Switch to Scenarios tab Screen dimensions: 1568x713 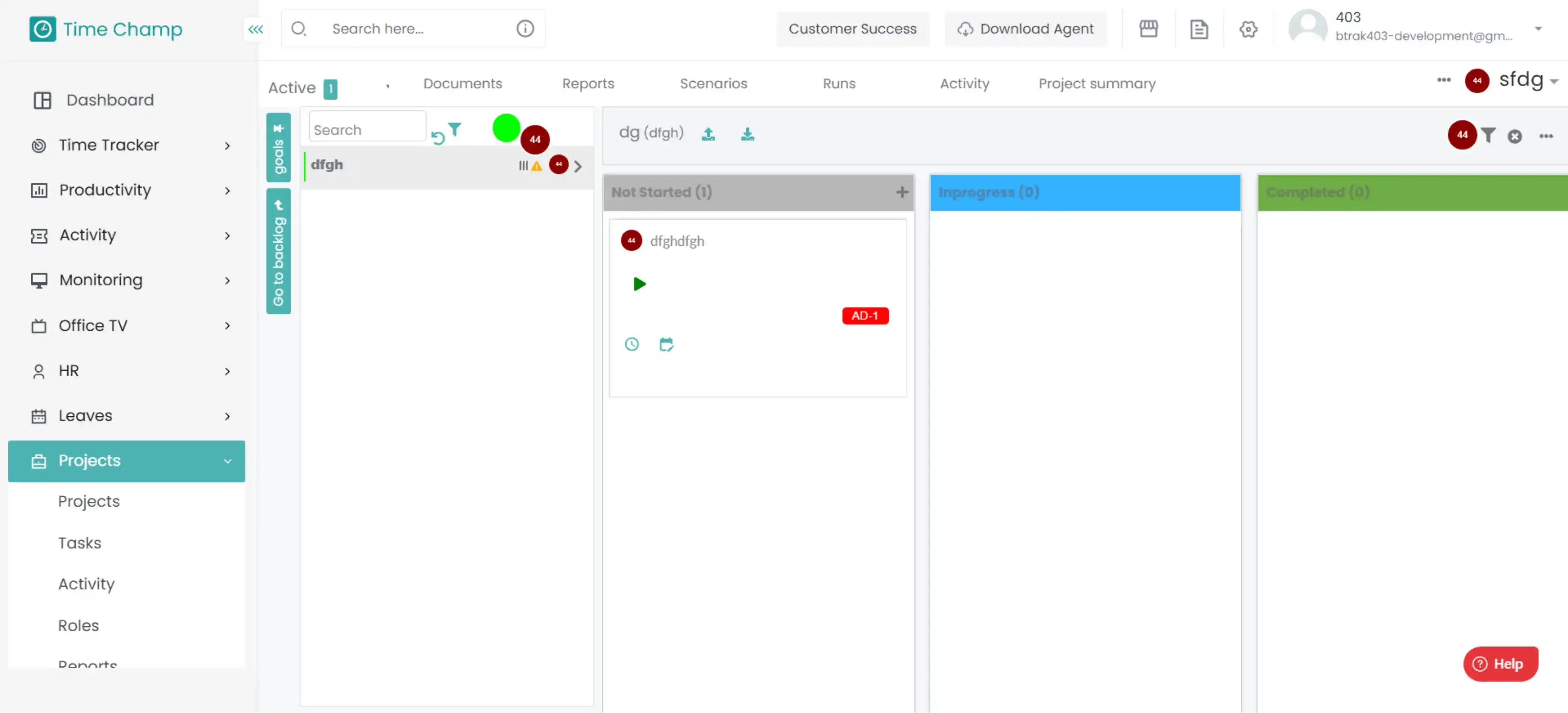click(714, 83)
